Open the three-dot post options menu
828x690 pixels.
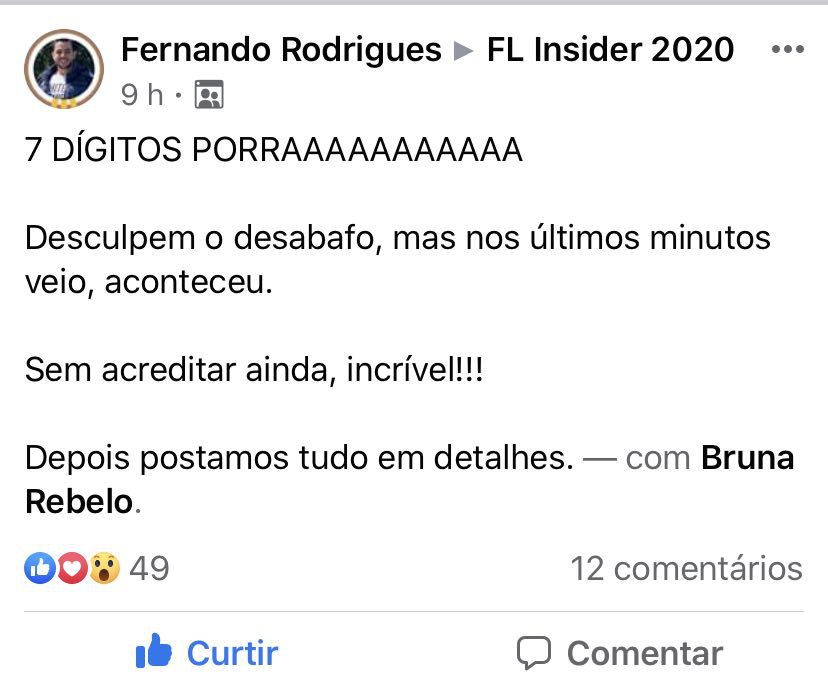pos(787,50)
